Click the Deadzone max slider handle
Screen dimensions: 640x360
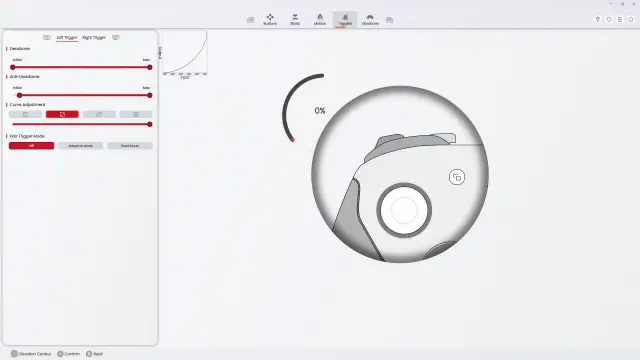point(150,67)
